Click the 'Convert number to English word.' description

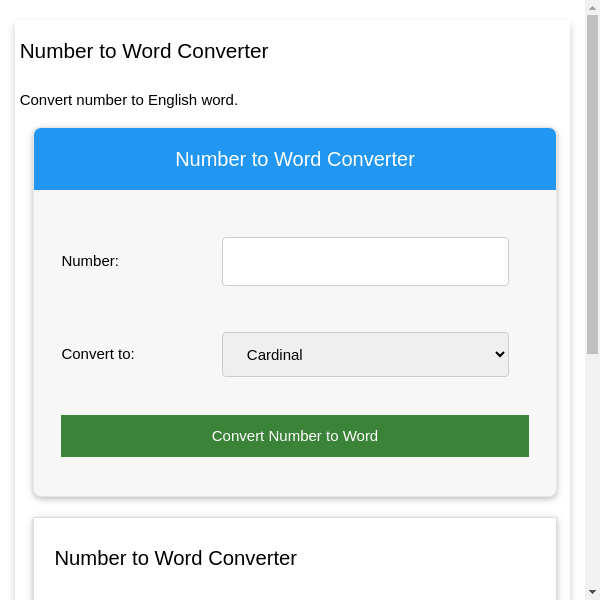point(129,100)
